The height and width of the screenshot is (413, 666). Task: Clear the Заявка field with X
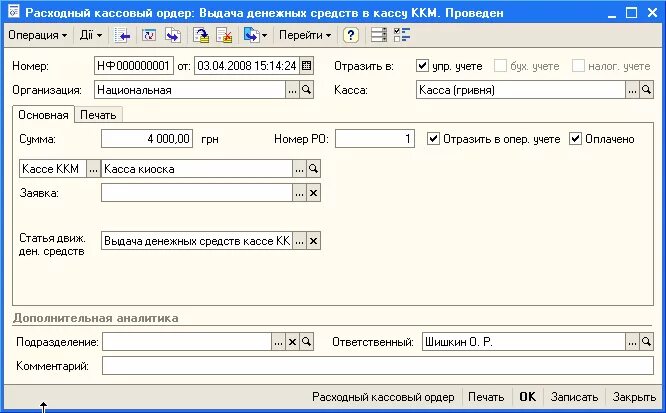point(313,193)
